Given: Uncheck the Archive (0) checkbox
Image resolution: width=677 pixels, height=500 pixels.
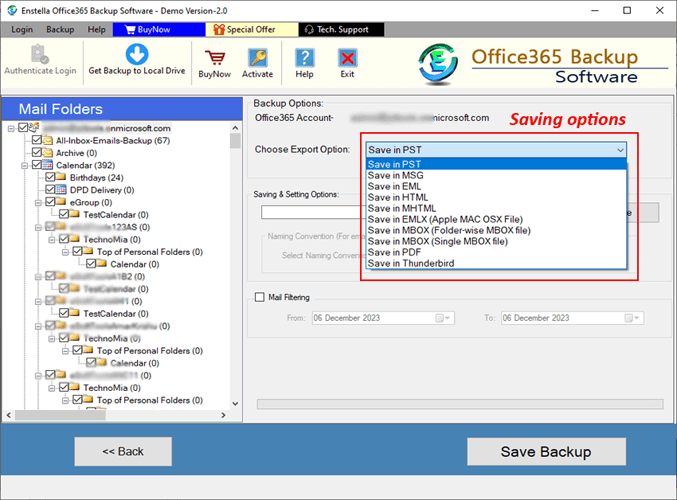Looking at the screenshot, I should (x=37, y=152).
